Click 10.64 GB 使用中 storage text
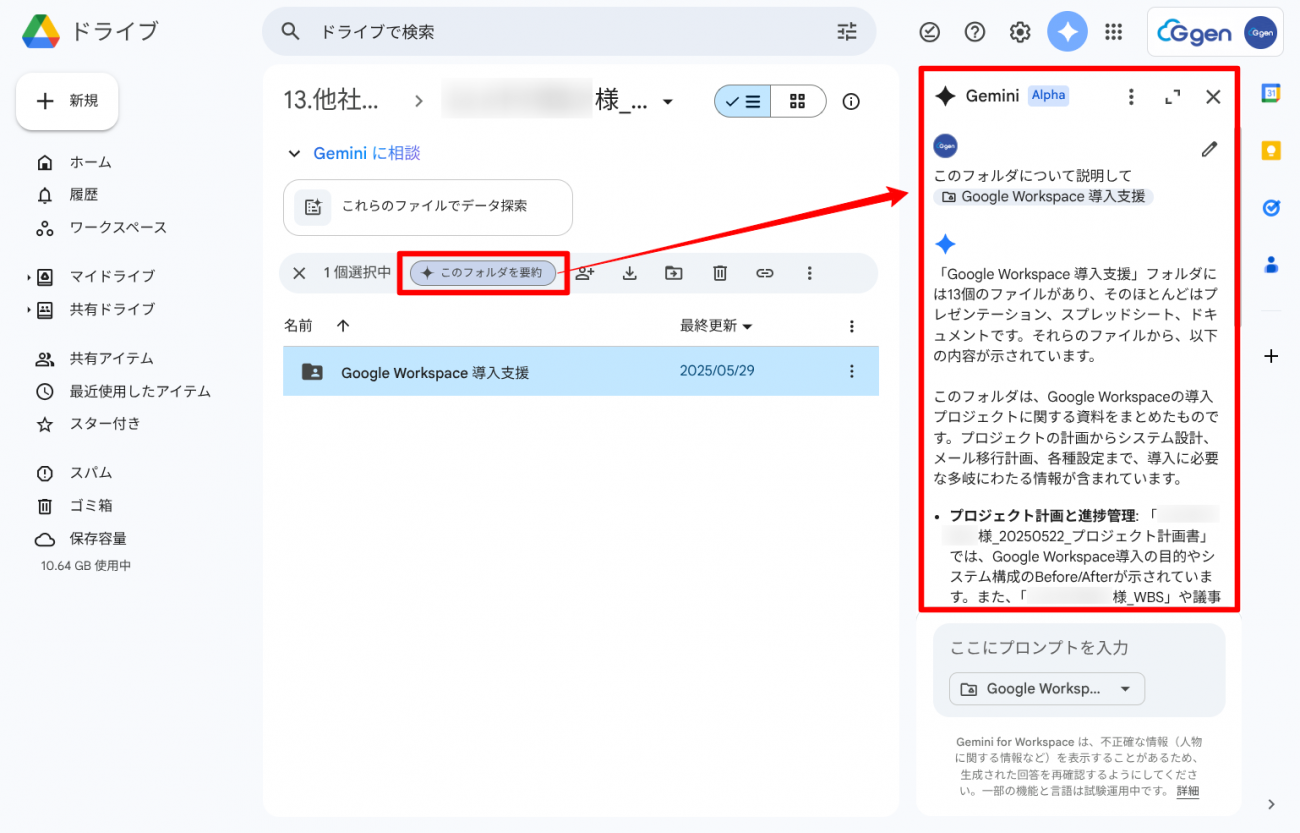 tap(86, 566)
